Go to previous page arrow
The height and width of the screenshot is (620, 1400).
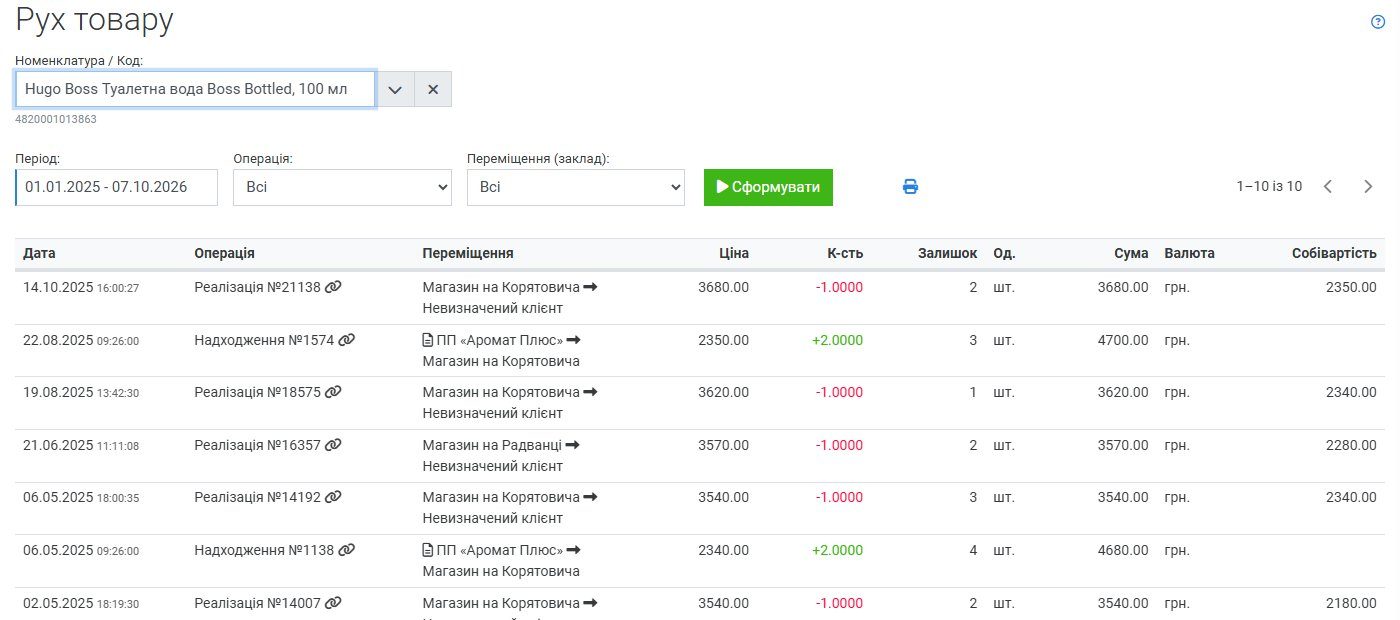click(1328, 186)
